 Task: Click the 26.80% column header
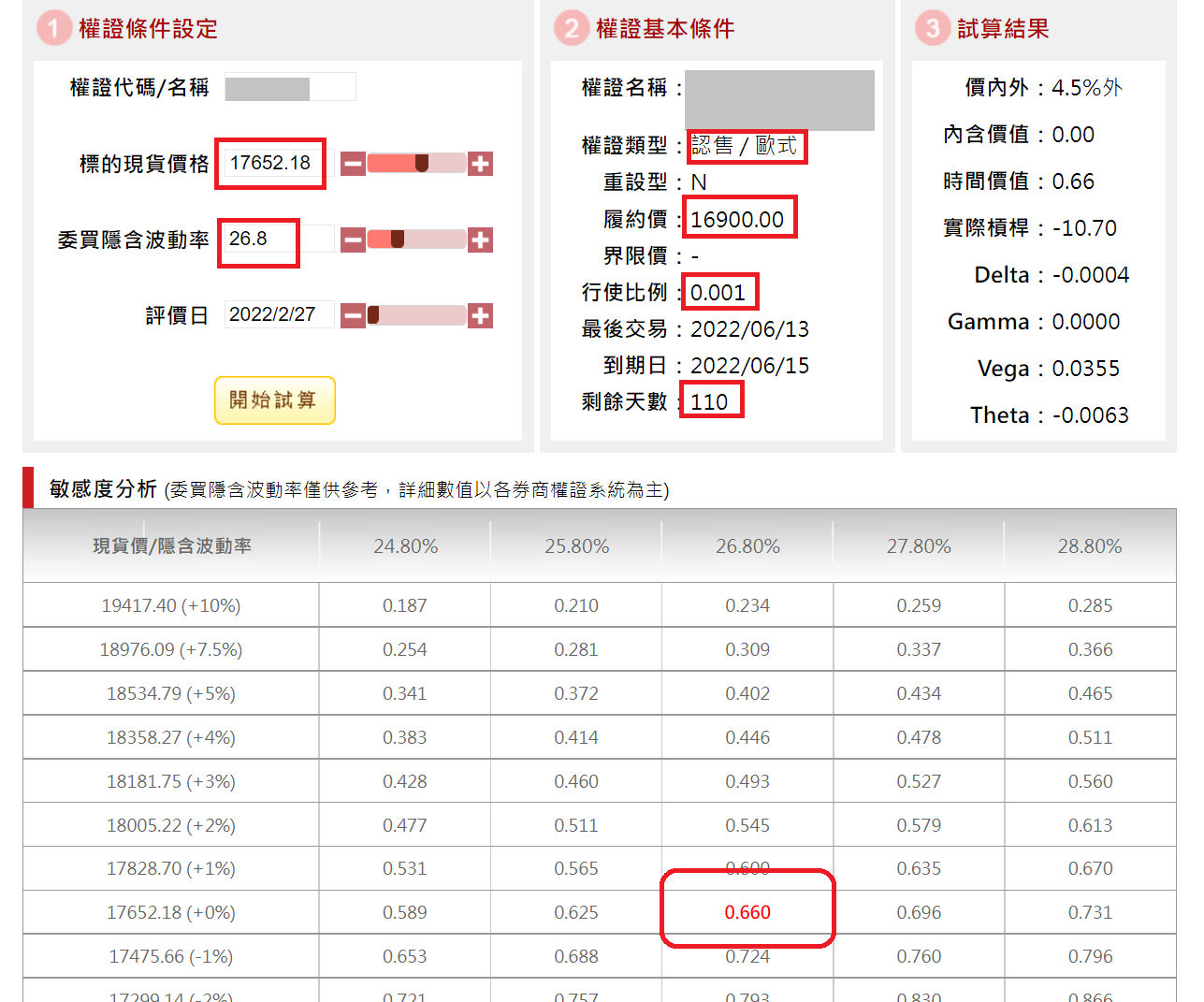click(x=747, y=546)
